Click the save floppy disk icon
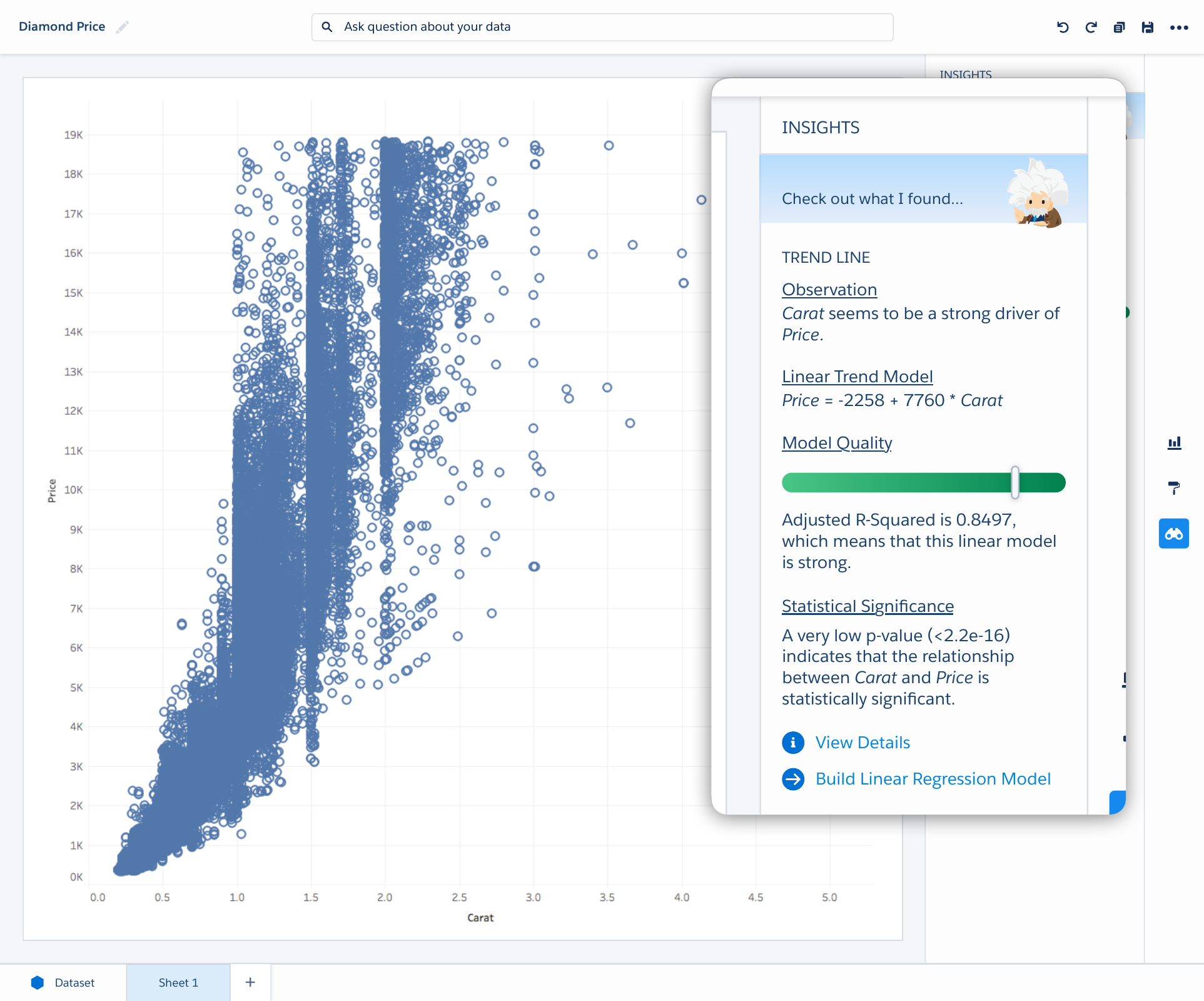1204x1001 pixels. pos(1147,28)
